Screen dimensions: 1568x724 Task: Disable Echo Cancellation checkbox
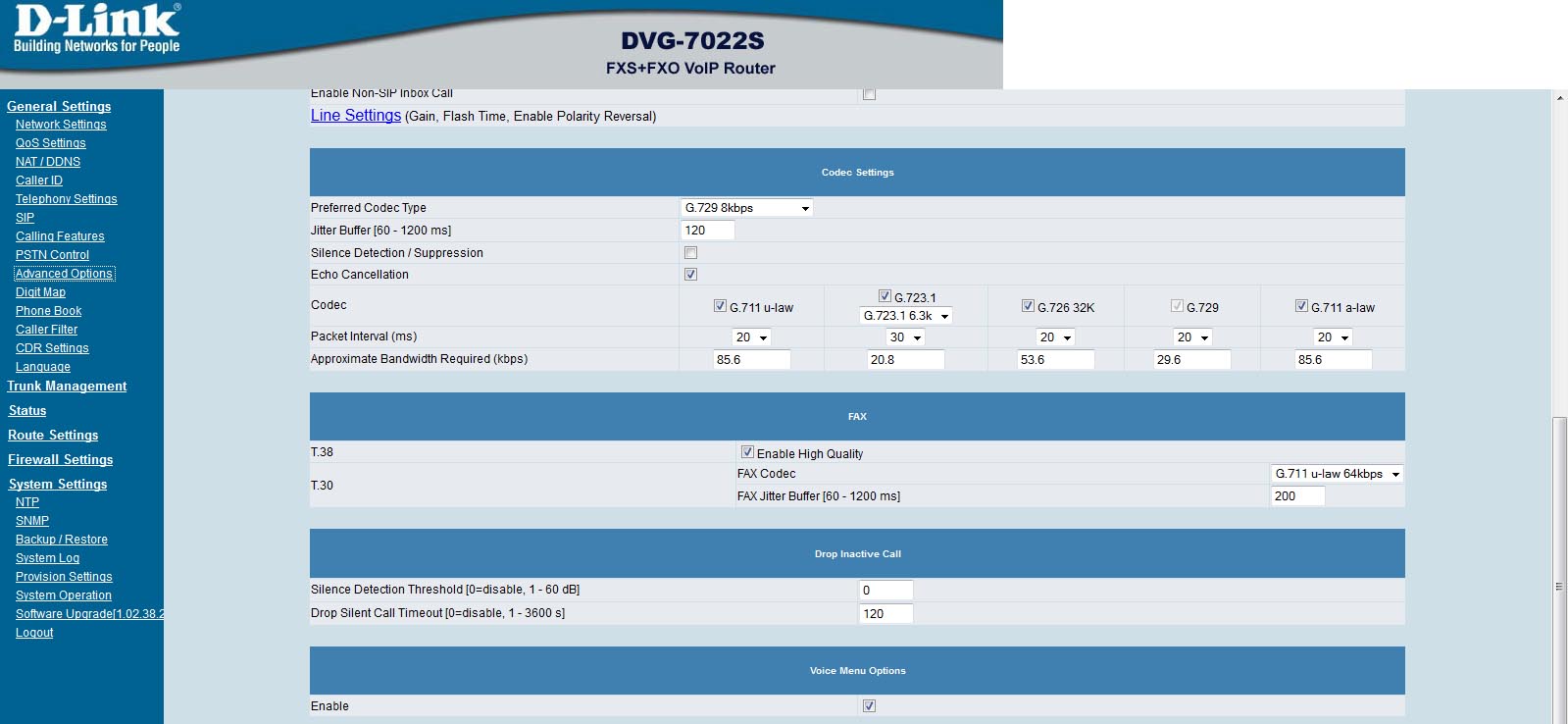point(690,275)
